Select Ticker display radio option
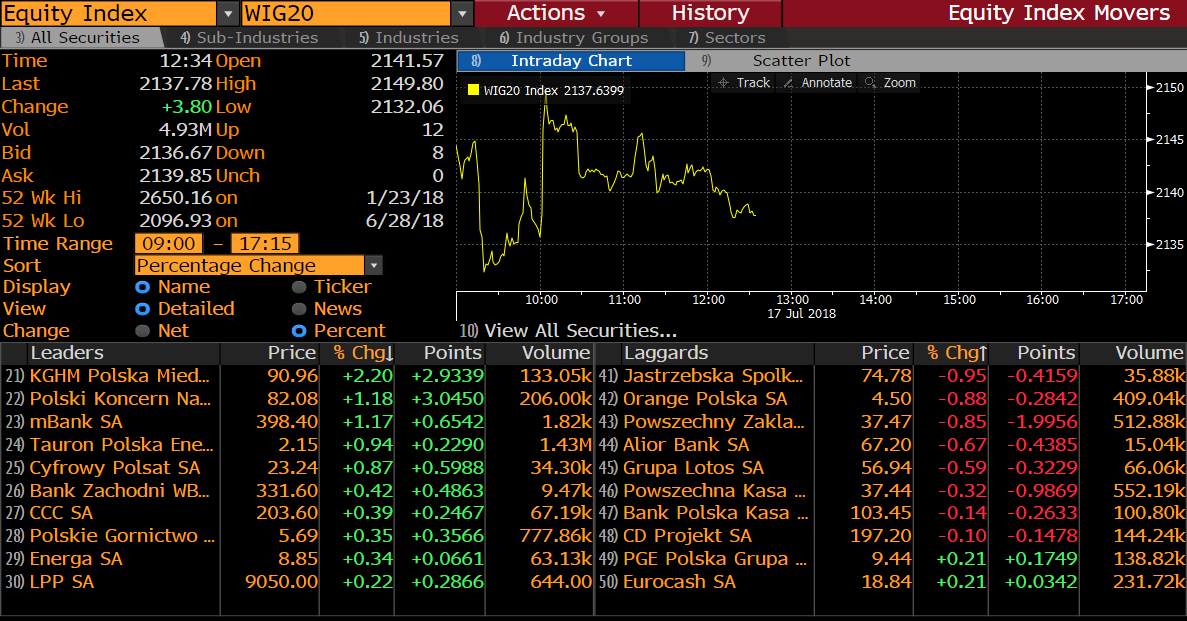Viewport: 1187px width, 621px height. tap(299, 287)
